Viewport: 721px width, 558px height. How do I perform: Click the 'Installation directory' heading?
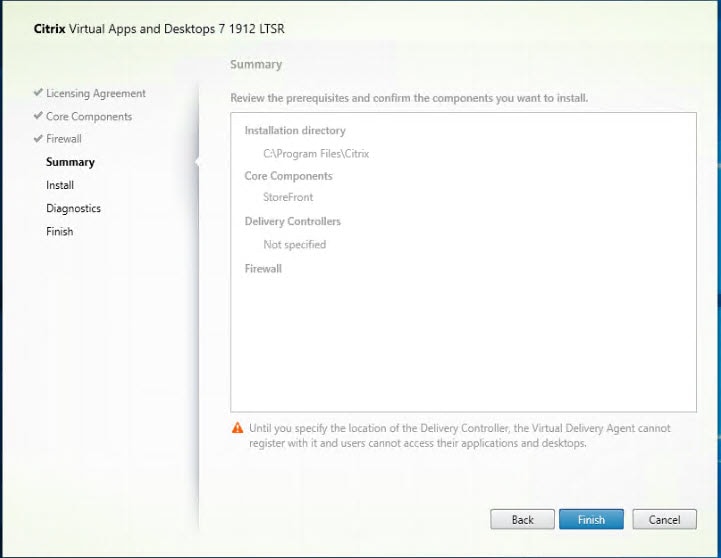pyautogui.click(x=295, y=131)
